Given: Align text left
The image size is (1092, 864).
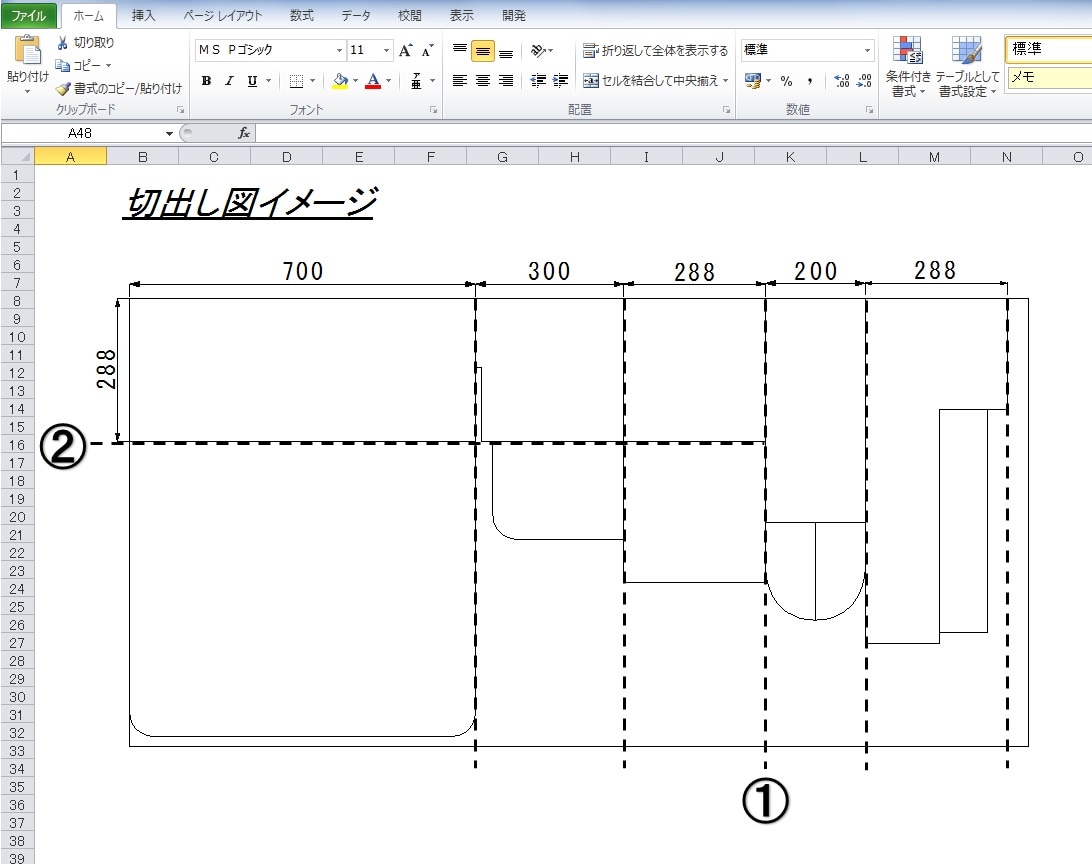Looking at the screenshot, I should pyautogui.click(x=460, y=81).
